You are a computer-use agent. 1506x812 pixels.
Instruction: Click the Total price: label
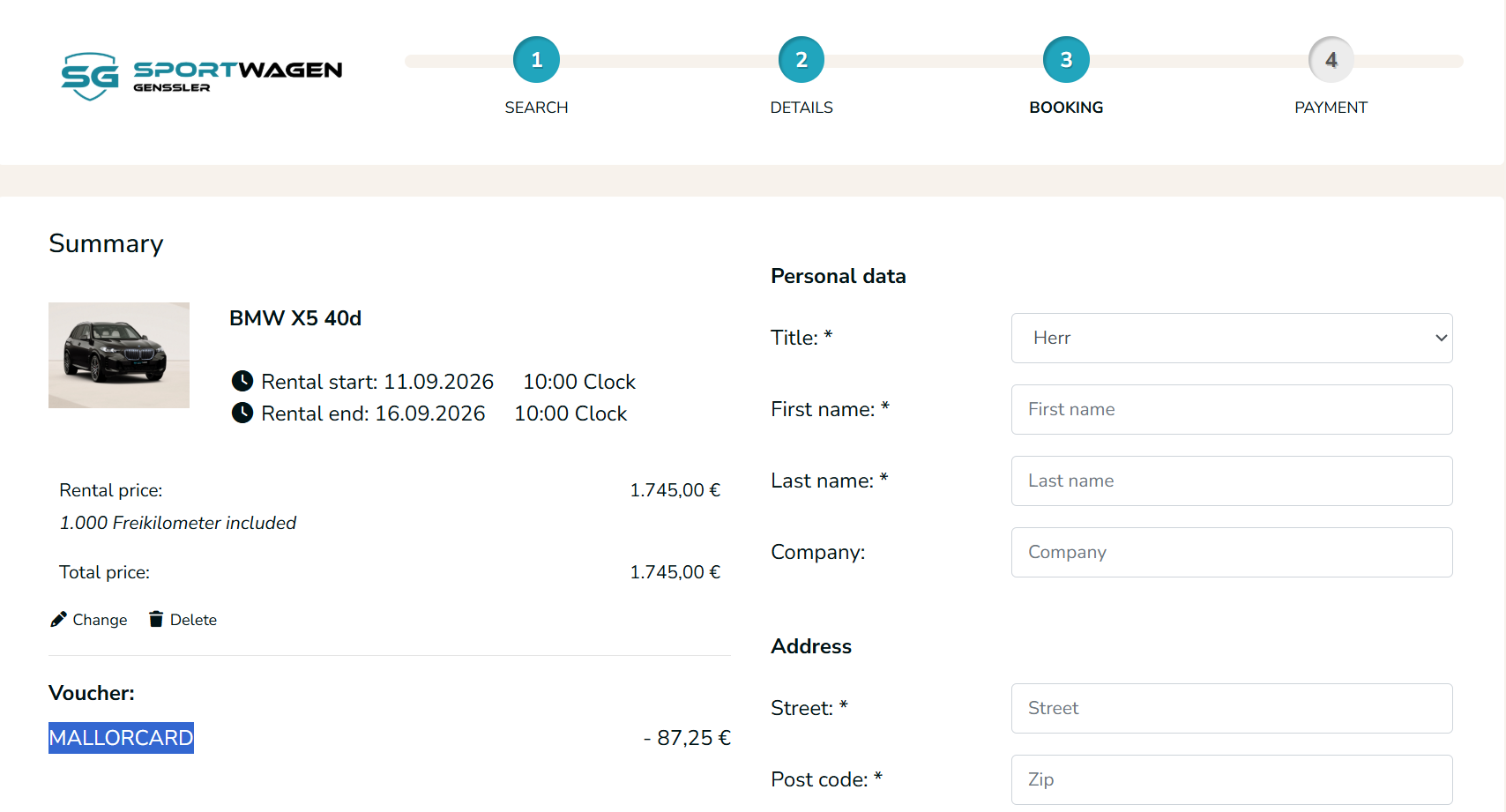tap(104, 572)
